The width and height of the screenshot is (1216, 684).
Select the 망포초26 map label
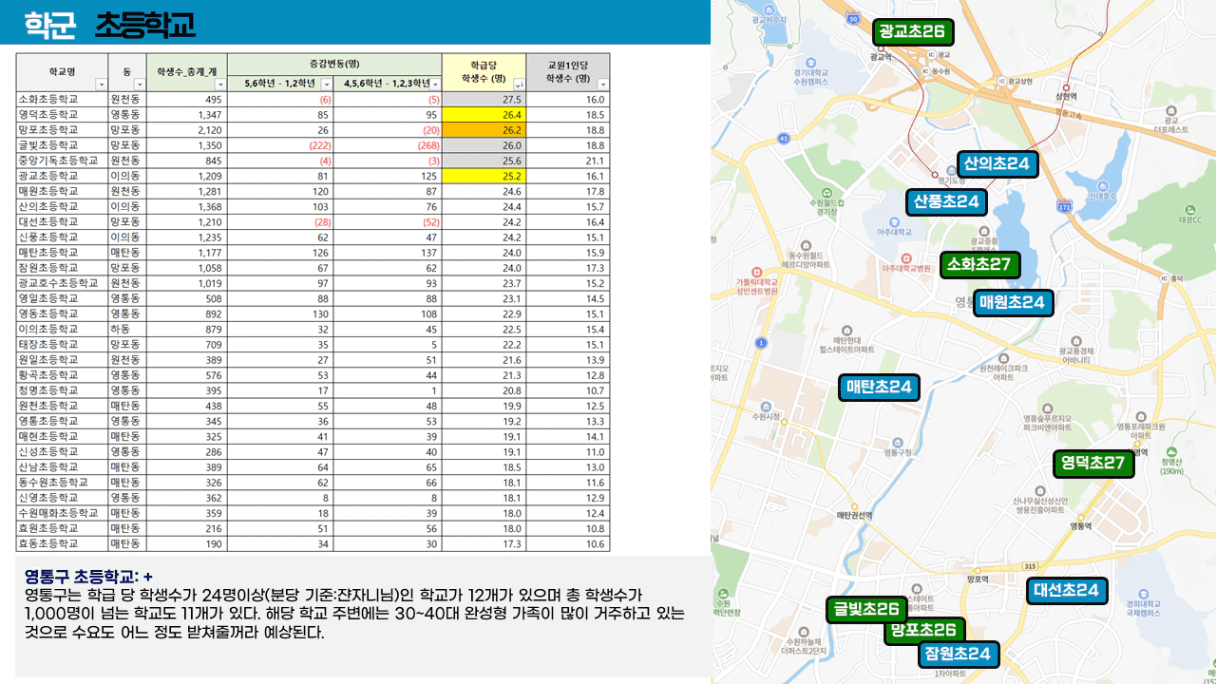click(925, 630)
